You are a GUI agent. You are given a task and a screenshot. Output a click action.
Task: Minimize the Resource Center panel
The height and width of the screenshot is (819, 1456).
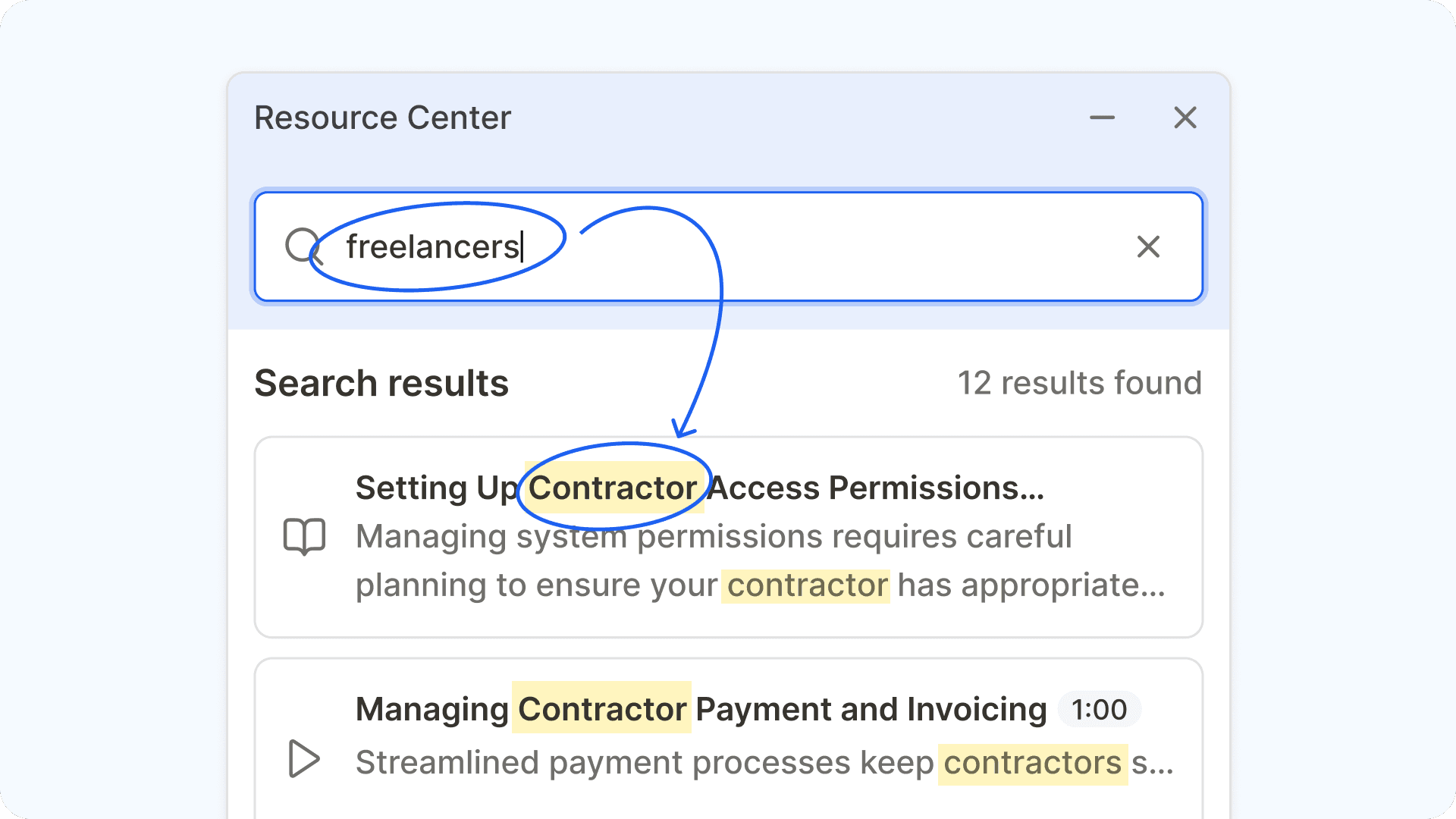[1102, 118]
